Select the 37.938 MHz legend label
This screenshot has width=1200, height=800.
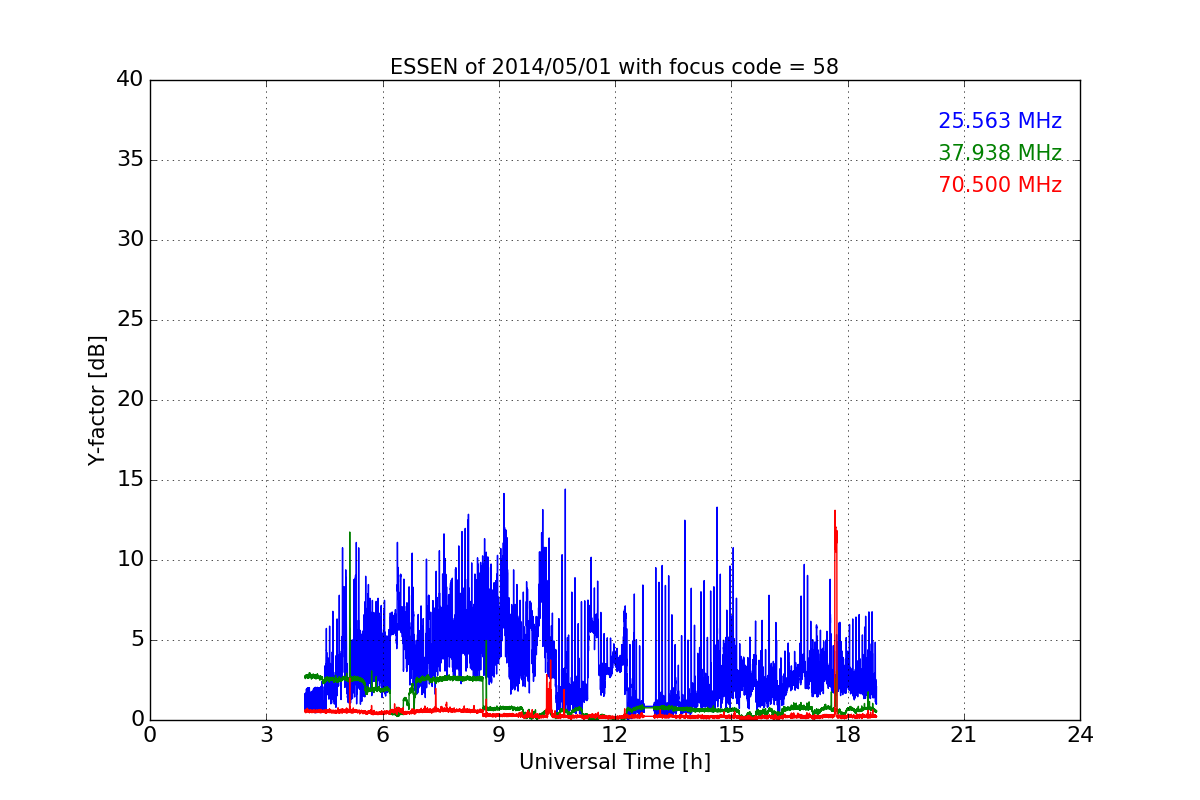[1000, 153]
